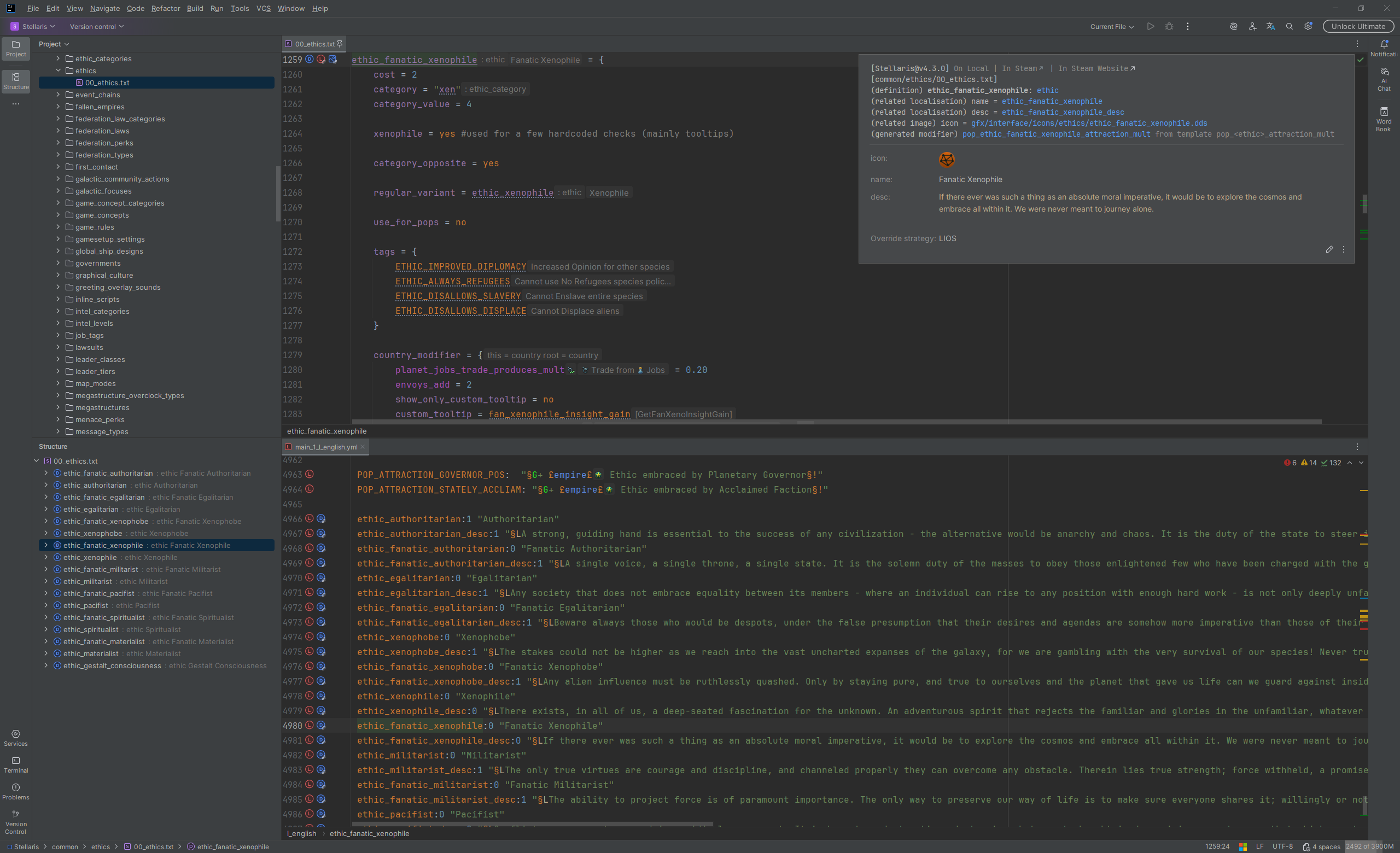1400x853 pixels.
Task: Click the memory indicator in status bar
Action: (x=1369, y=846)
